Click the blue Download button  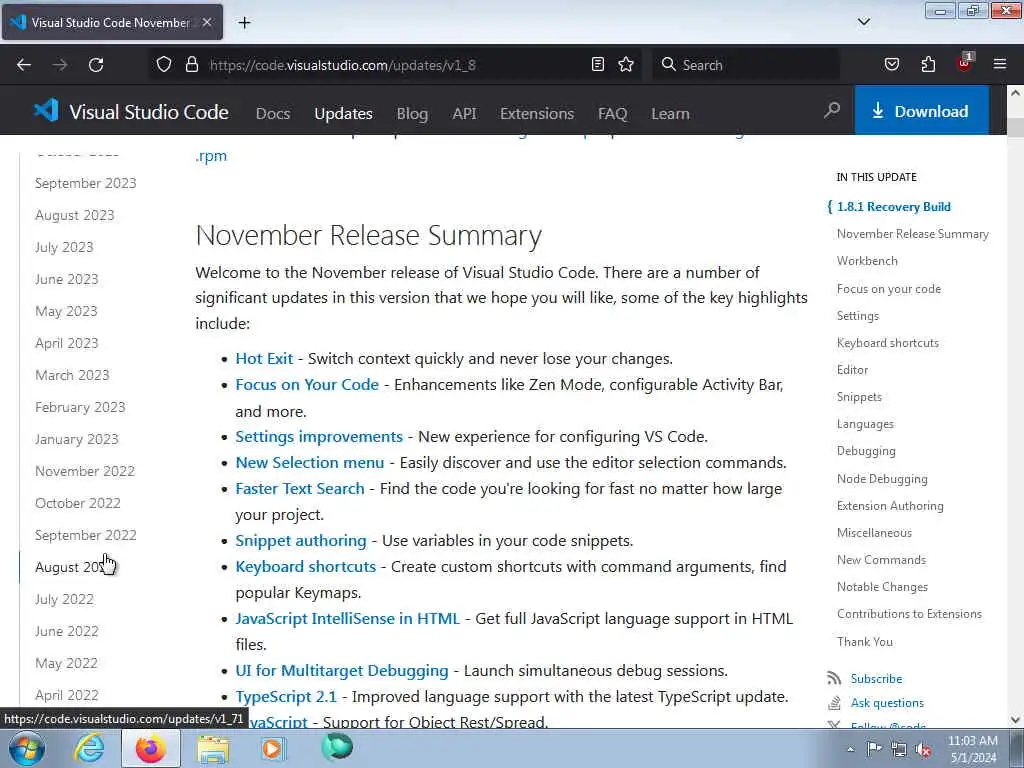pyautogui.click(x=921, y=110)
